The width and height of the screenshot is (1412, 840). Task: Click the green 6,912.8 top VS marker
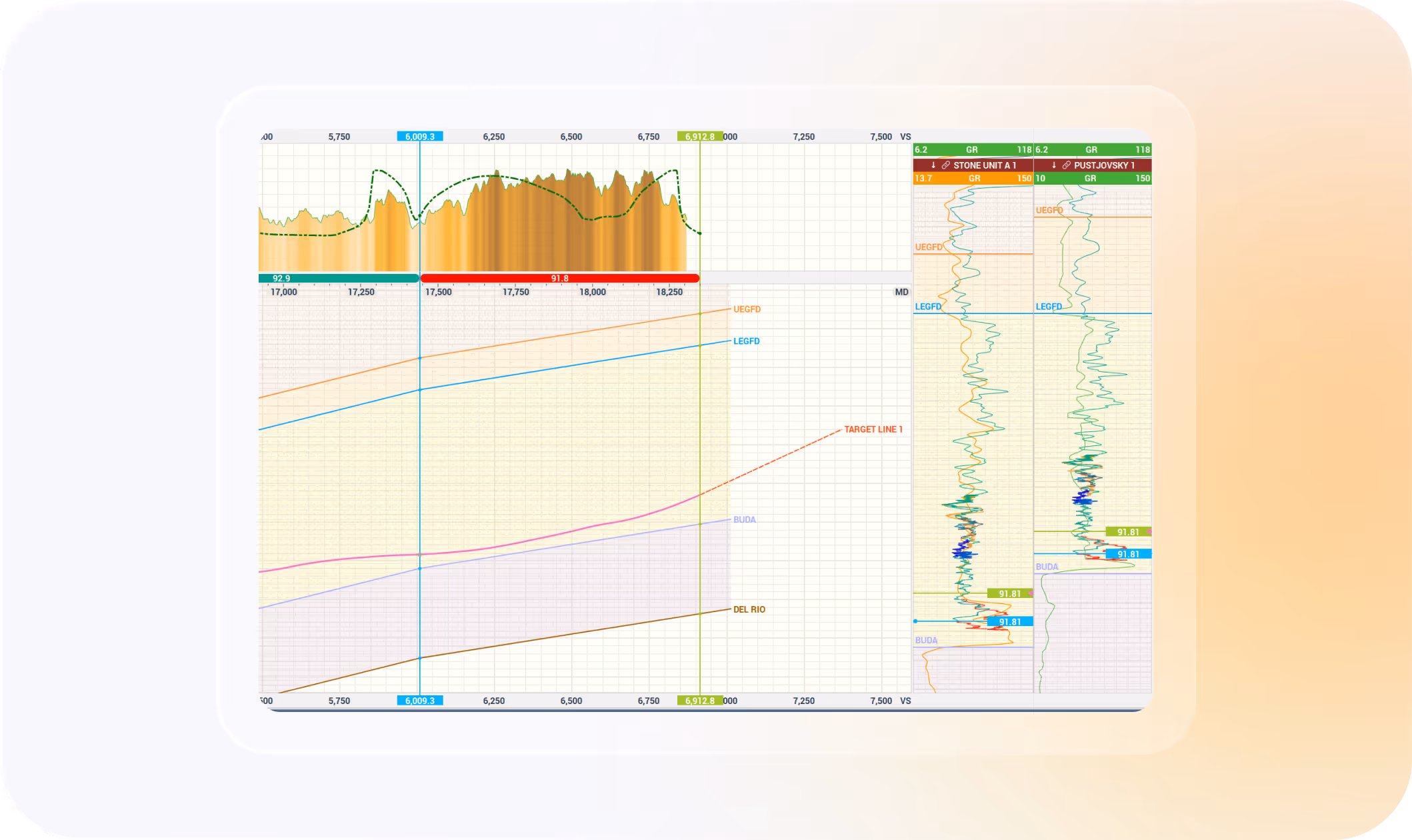699,136
